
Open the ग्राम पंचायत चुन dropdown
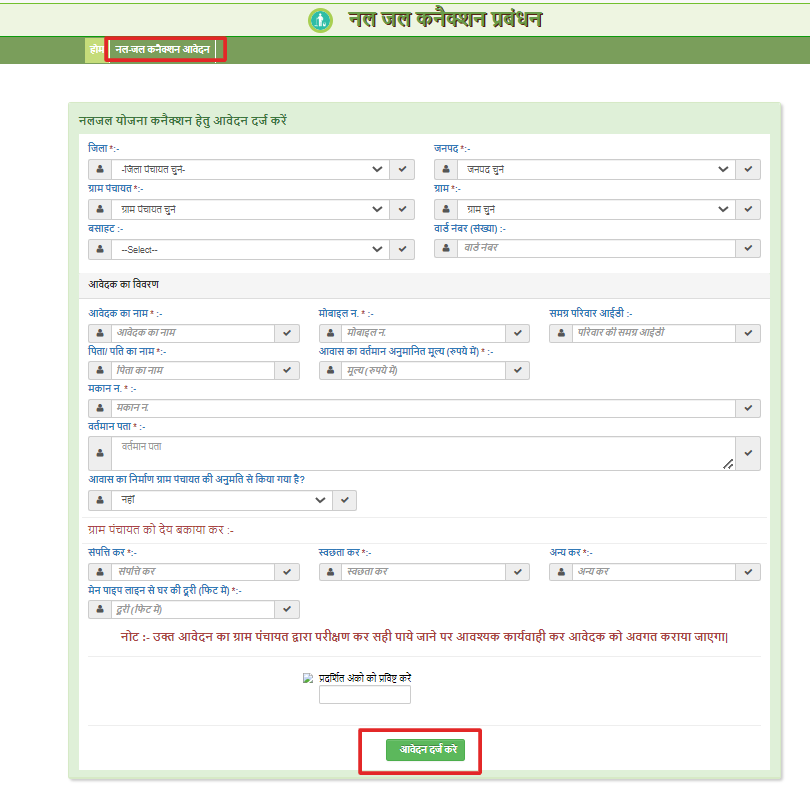pos(251,209)
